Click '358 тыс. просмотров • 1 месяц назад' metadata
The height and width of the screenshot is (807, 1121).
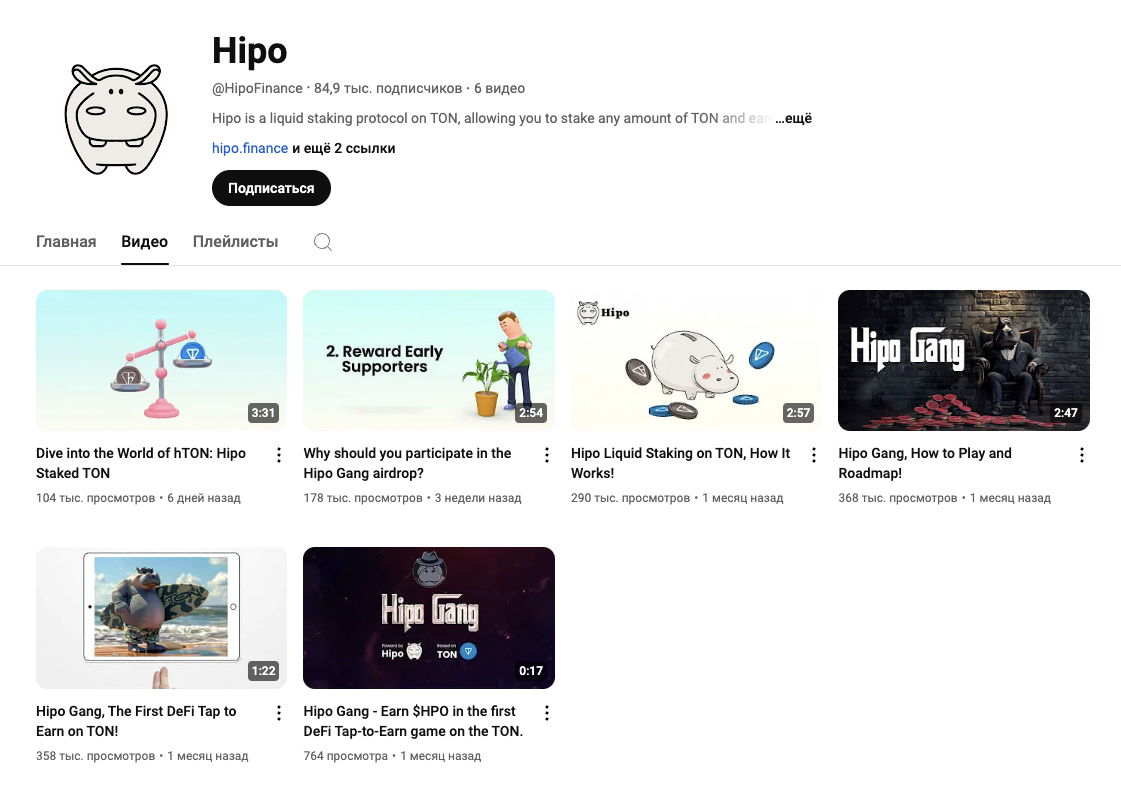click(142, 756)
